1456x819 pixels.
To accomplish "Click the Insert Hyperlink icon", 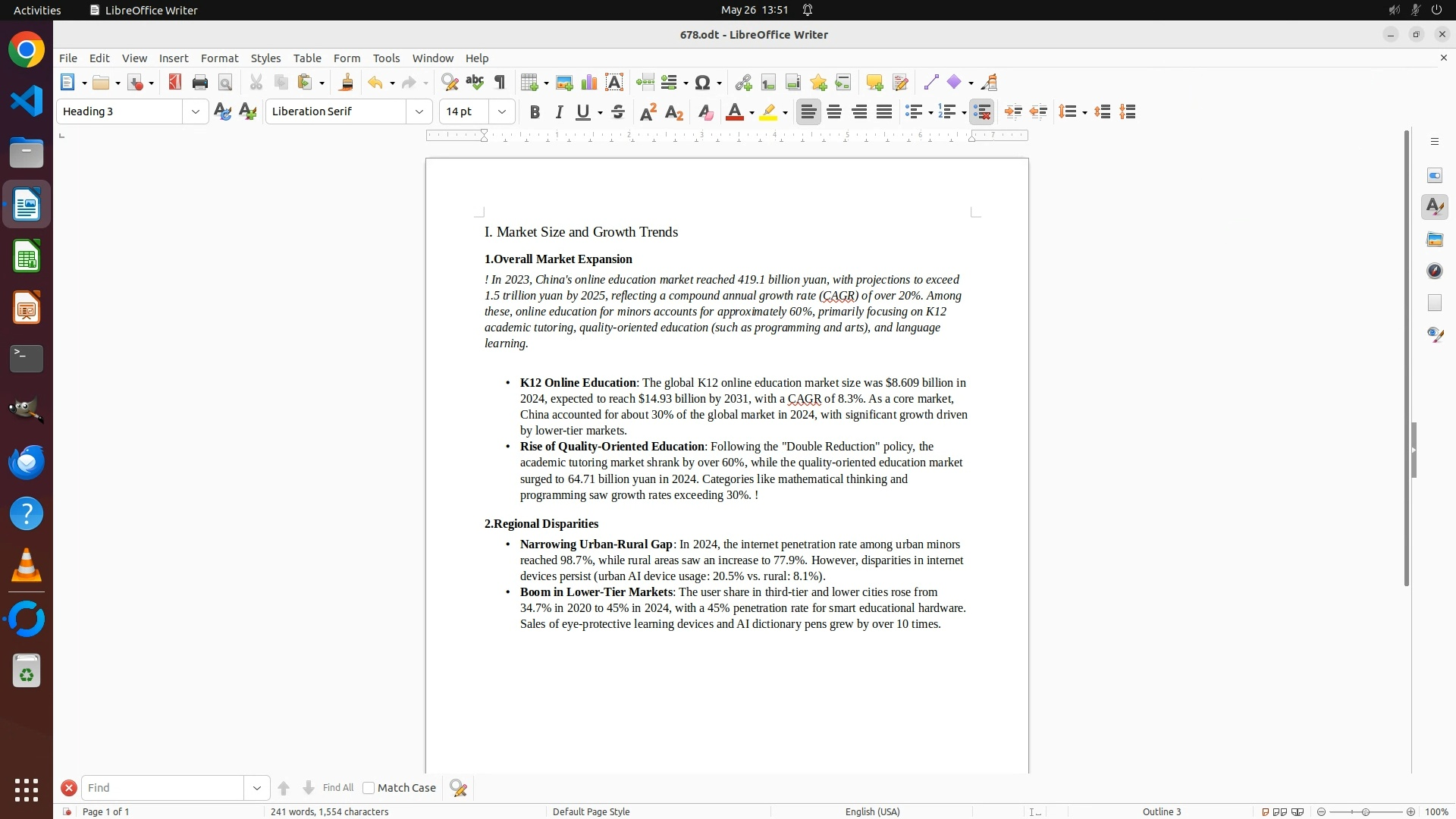I will pyautogui.click(x=743, y=83).
